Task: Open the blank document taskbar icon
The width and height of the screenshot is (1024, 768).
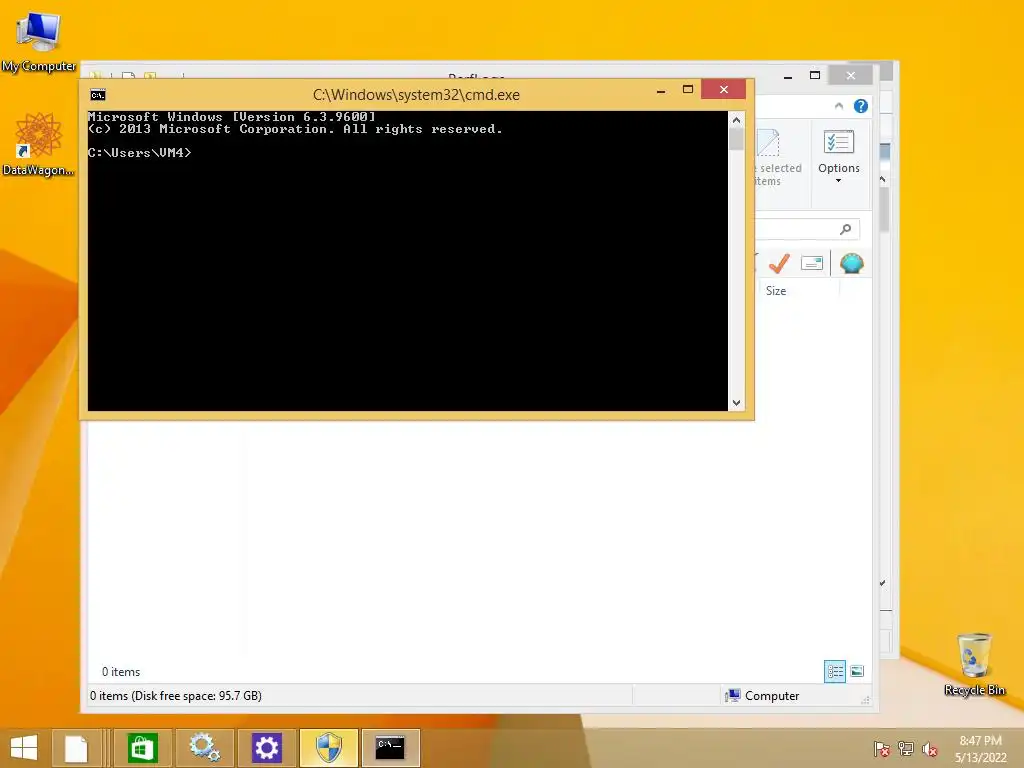Action: click(76, 748)
